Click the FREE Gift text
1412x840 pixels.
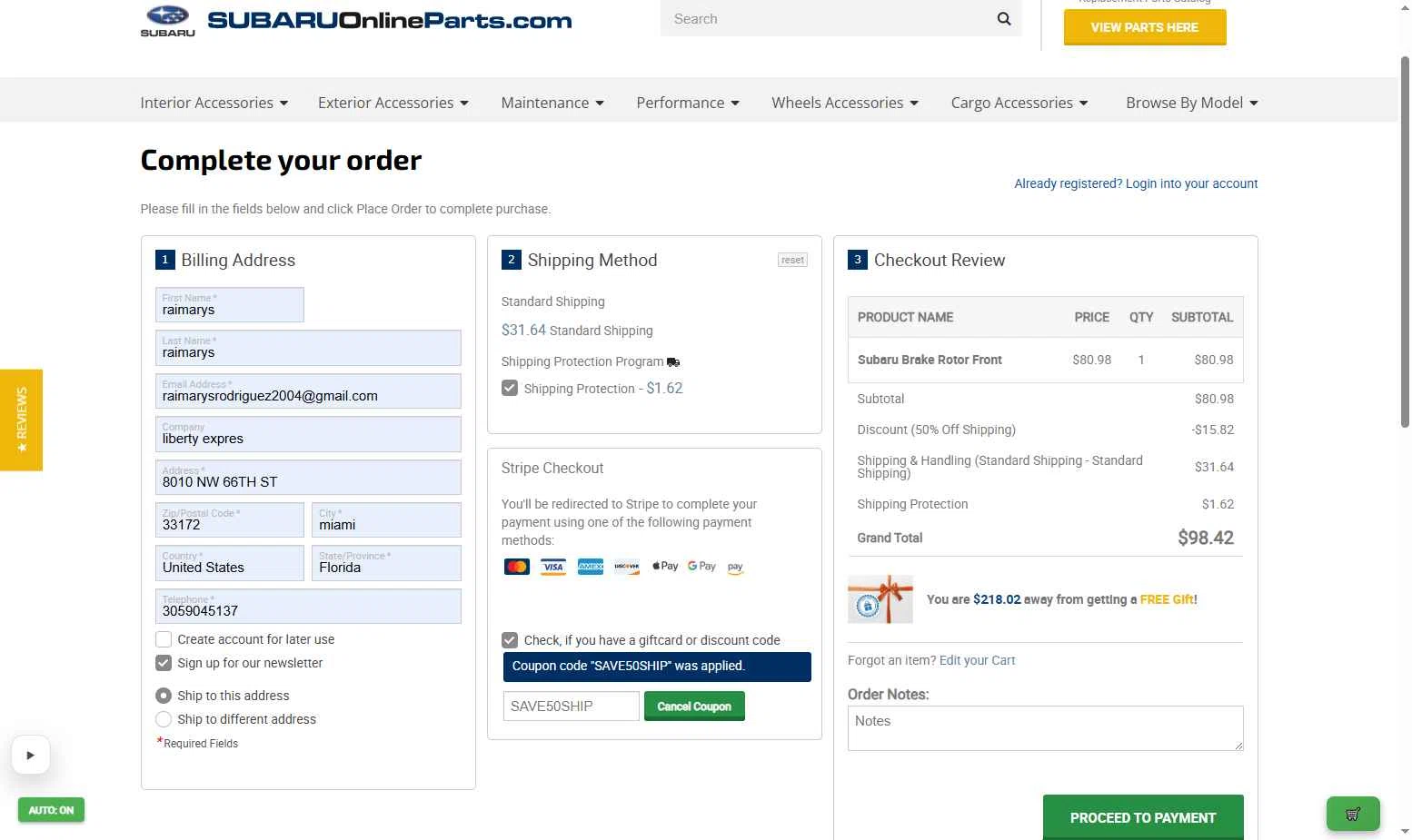point(1168,599)
